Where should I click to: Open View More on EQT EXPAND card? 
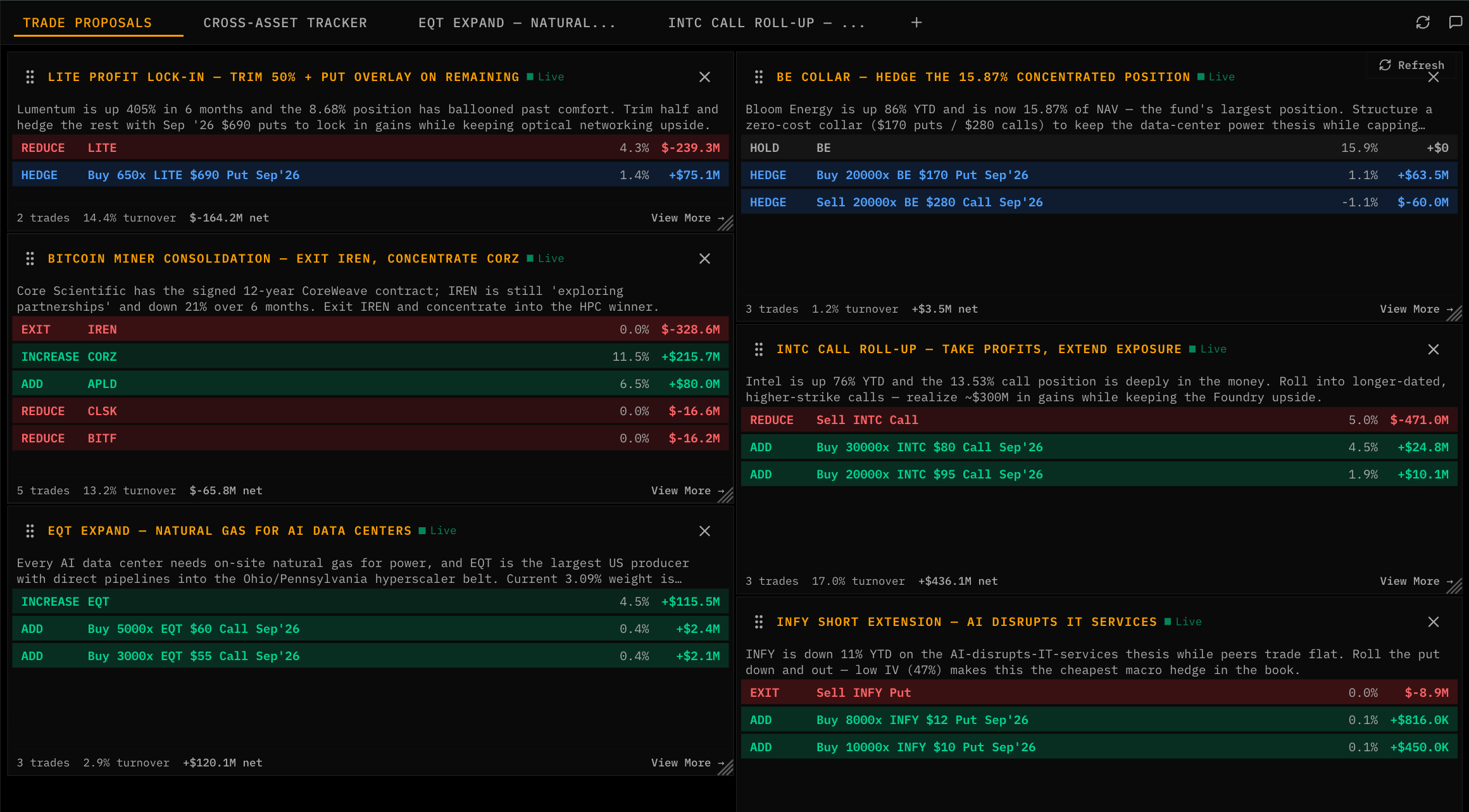coord(682,762)
